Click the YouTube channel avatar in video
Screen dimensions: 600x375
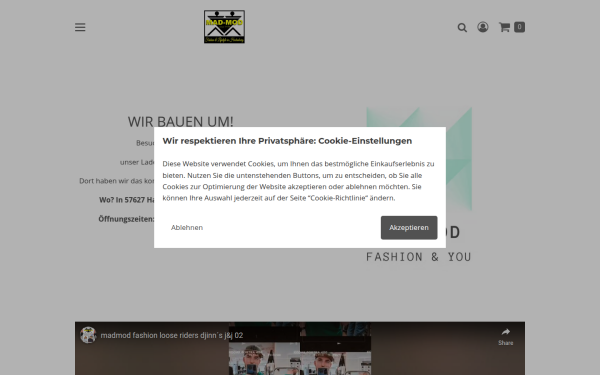tap(88, 335)
